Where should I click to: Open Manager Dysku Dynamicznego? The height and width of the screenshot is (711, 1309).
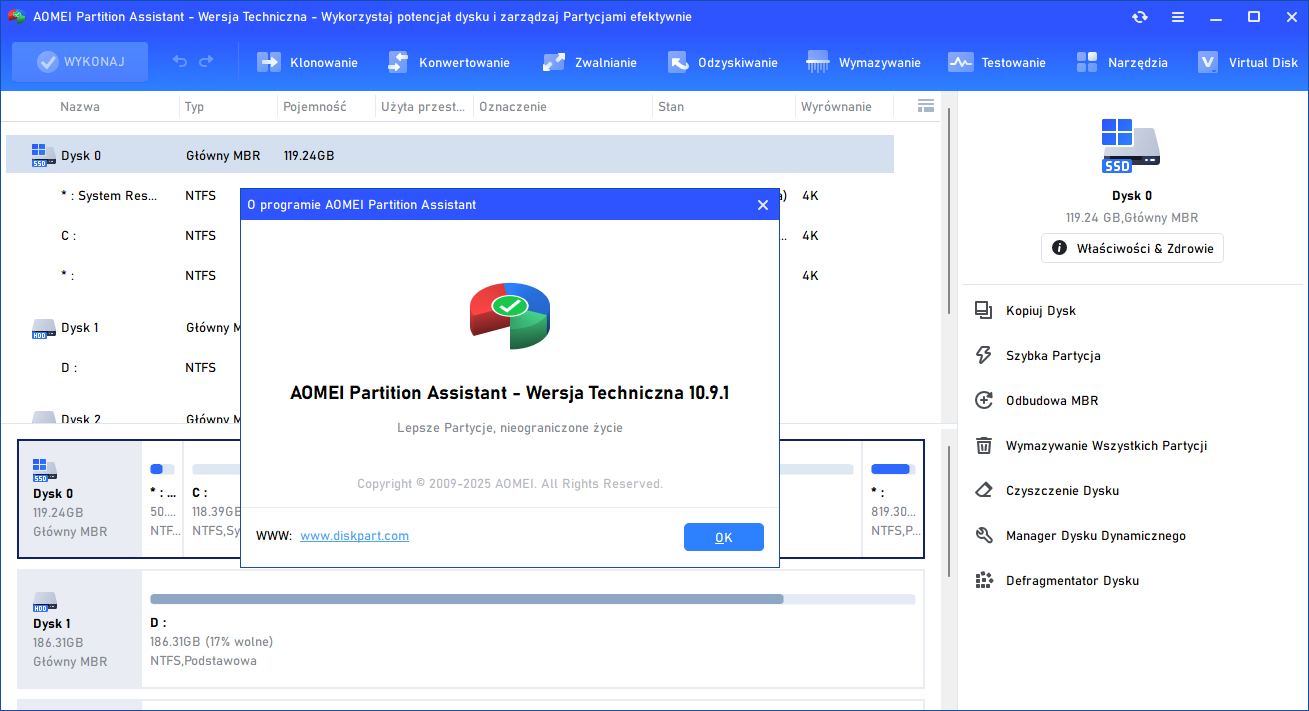[1096, 536]
